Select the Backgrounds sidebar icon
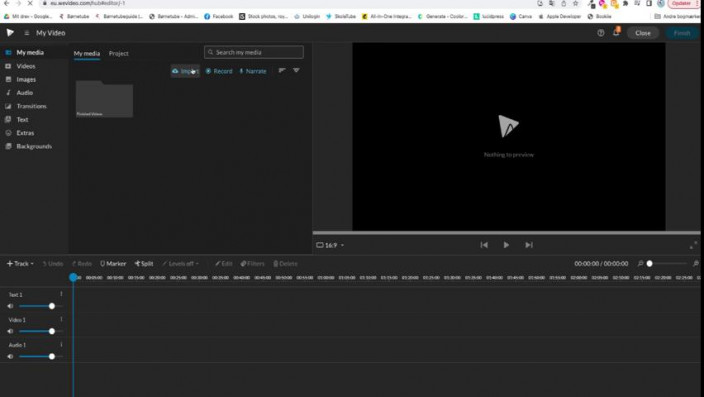Viewport: 704px width, 397px height. click(8, 146)
